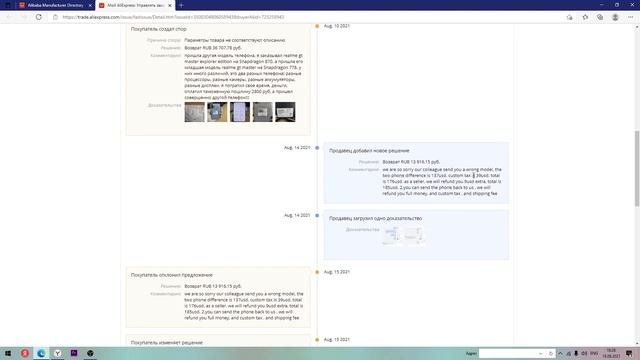Click the heading 'Покупатель создал спор'
The width and height of the screenshot is (640, 360).
159,29
